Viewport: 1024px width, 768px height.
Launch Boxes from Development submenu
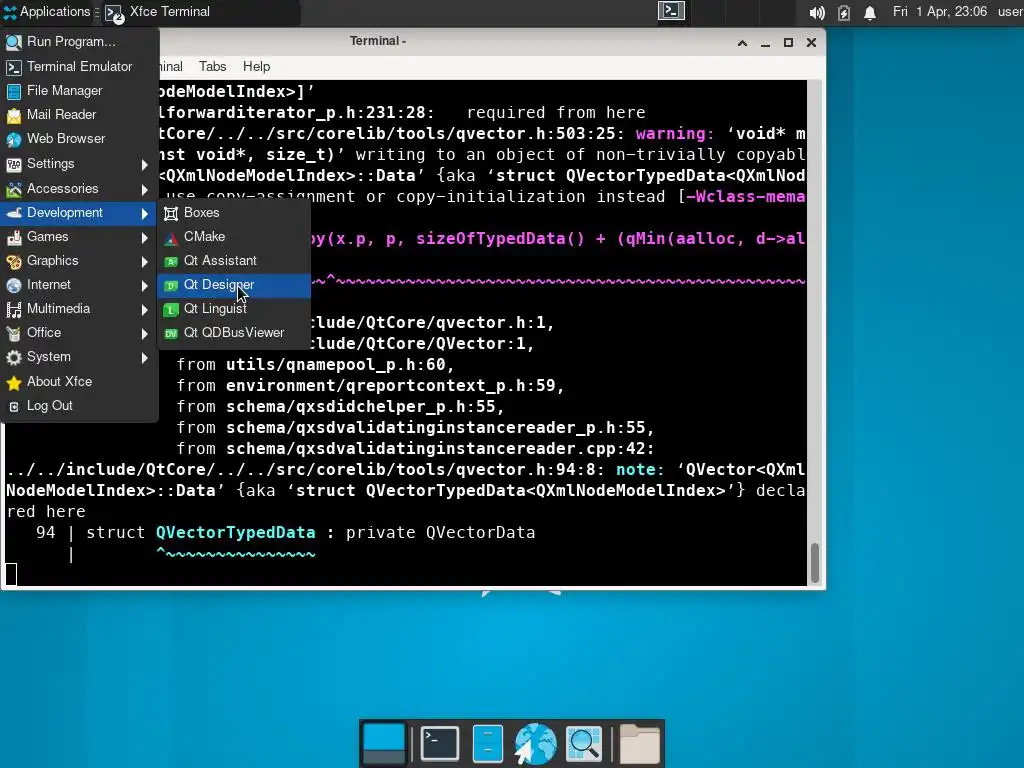234,213
